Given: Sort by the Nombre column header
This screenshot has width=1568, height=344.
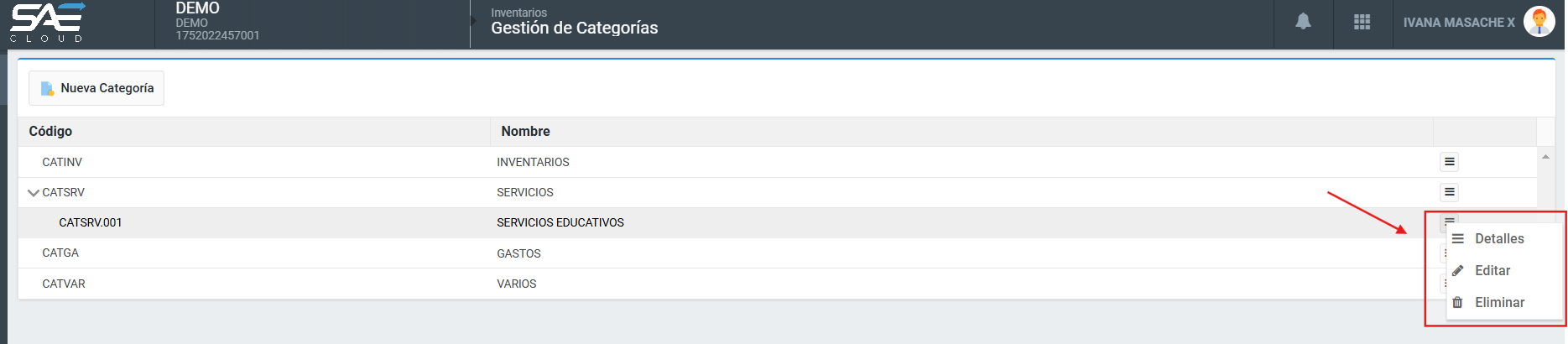Looking at the screenshot, I should (x=525, y=131).
